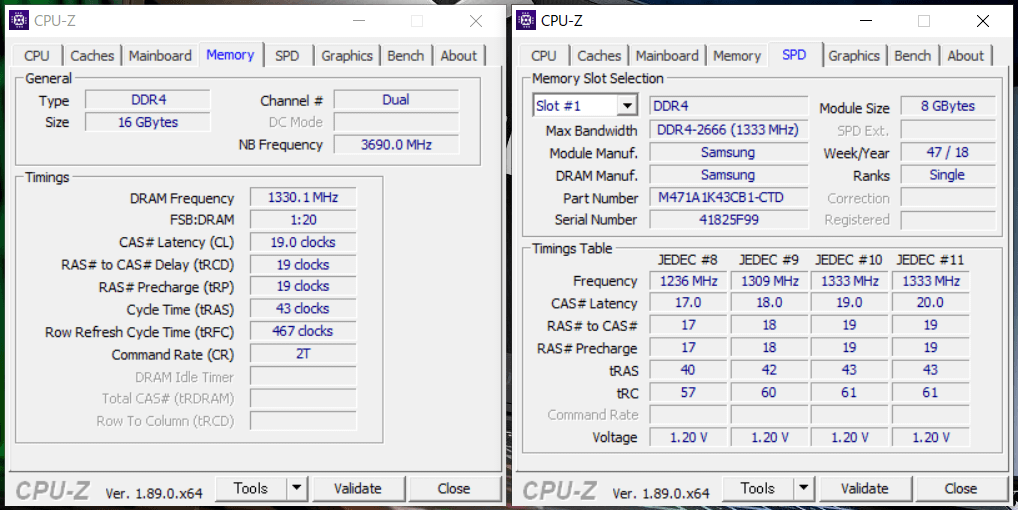1018x510 pixels.
Task: Click Tools button in left window
Action: [251, 488]
